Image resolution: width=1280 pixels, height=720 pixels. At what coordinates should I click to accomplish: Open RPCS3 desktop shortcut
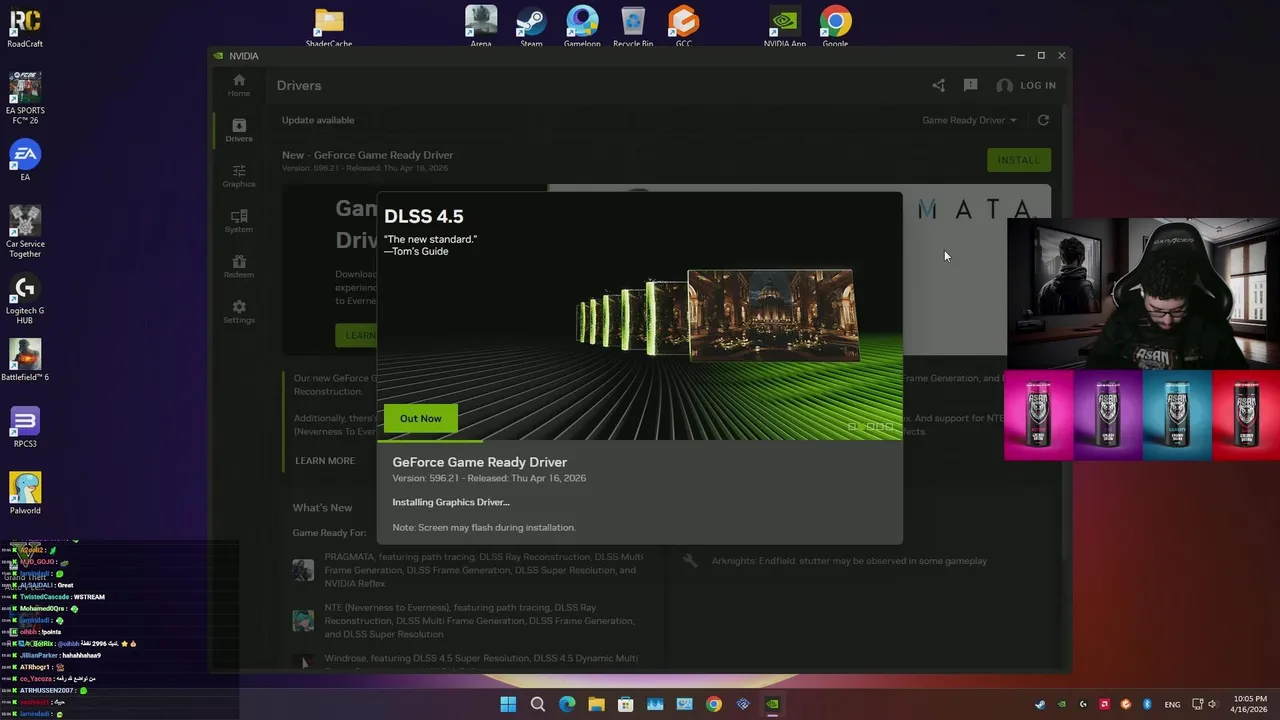click(25, 427)
